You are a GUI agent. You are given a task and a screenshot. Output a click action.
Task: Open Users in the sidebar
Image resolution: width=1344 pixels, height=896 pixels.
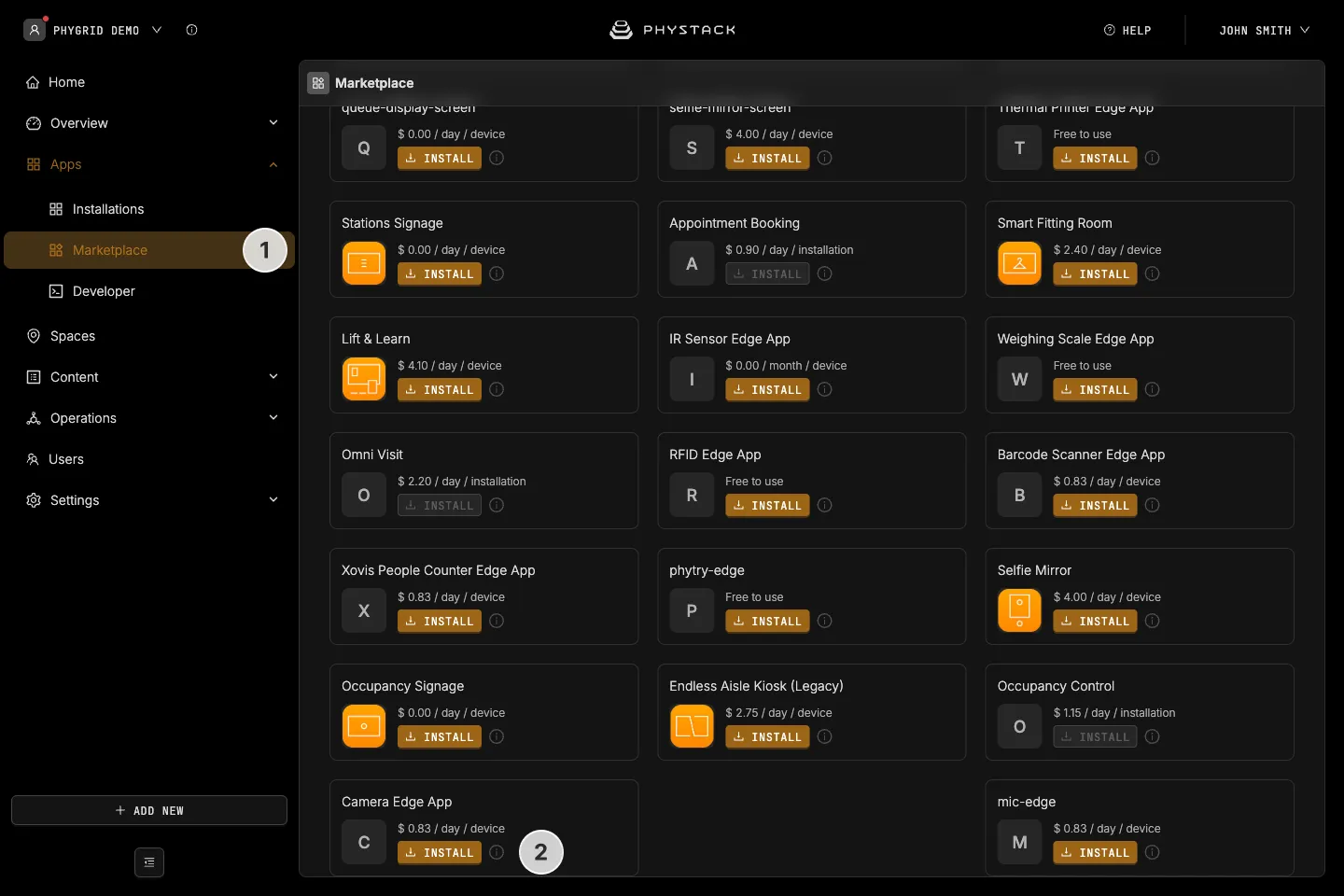tap(149, 459)
